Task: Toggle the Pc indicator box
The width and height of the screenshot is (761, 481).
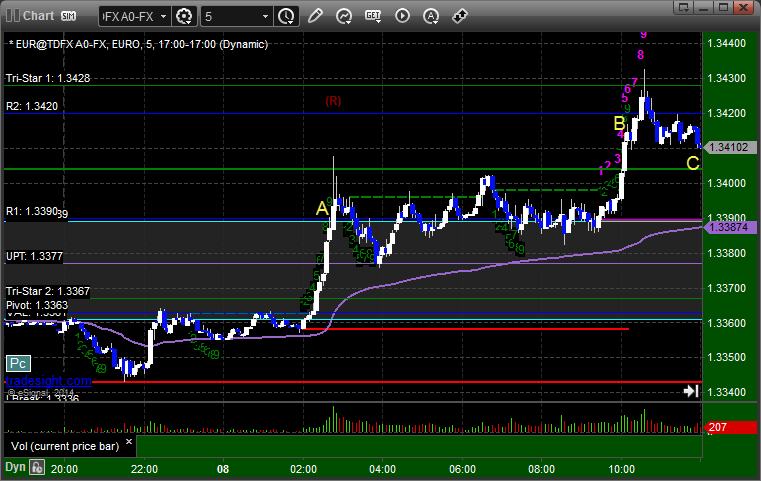Action: tap(18, 363)
